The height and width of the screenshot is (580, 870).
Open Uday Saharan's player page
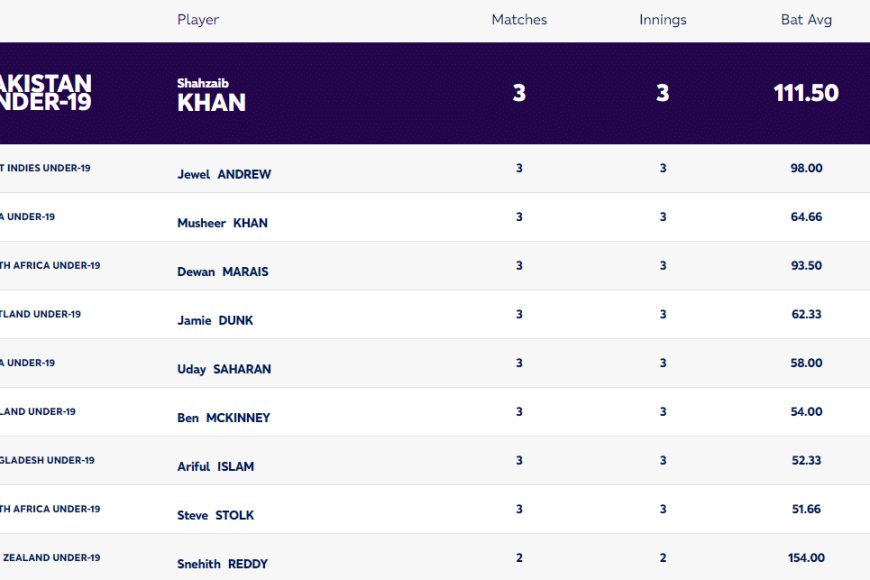224,369
